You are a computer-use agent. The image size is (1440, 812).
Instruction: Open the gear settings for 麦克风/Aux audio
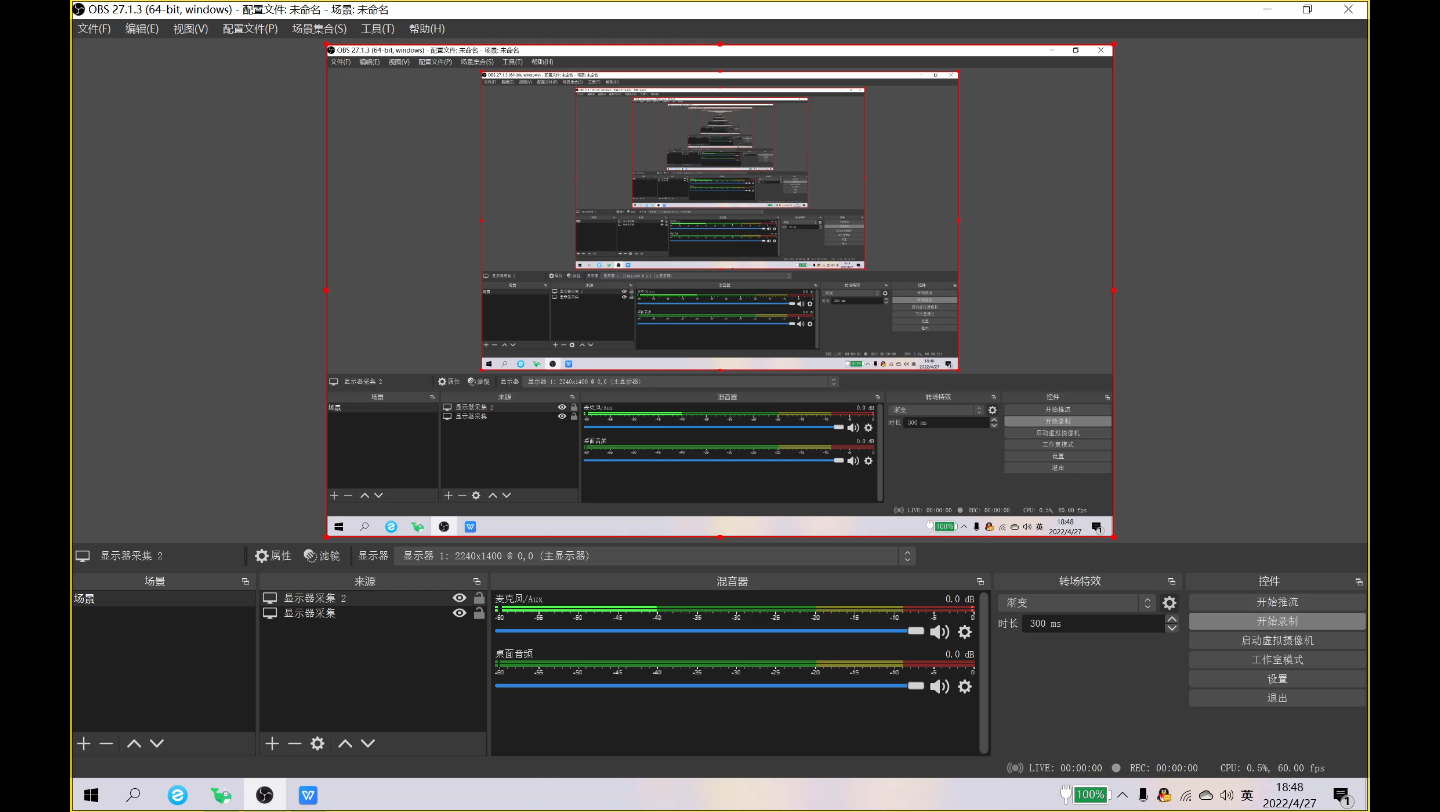[x=965, y=632]
